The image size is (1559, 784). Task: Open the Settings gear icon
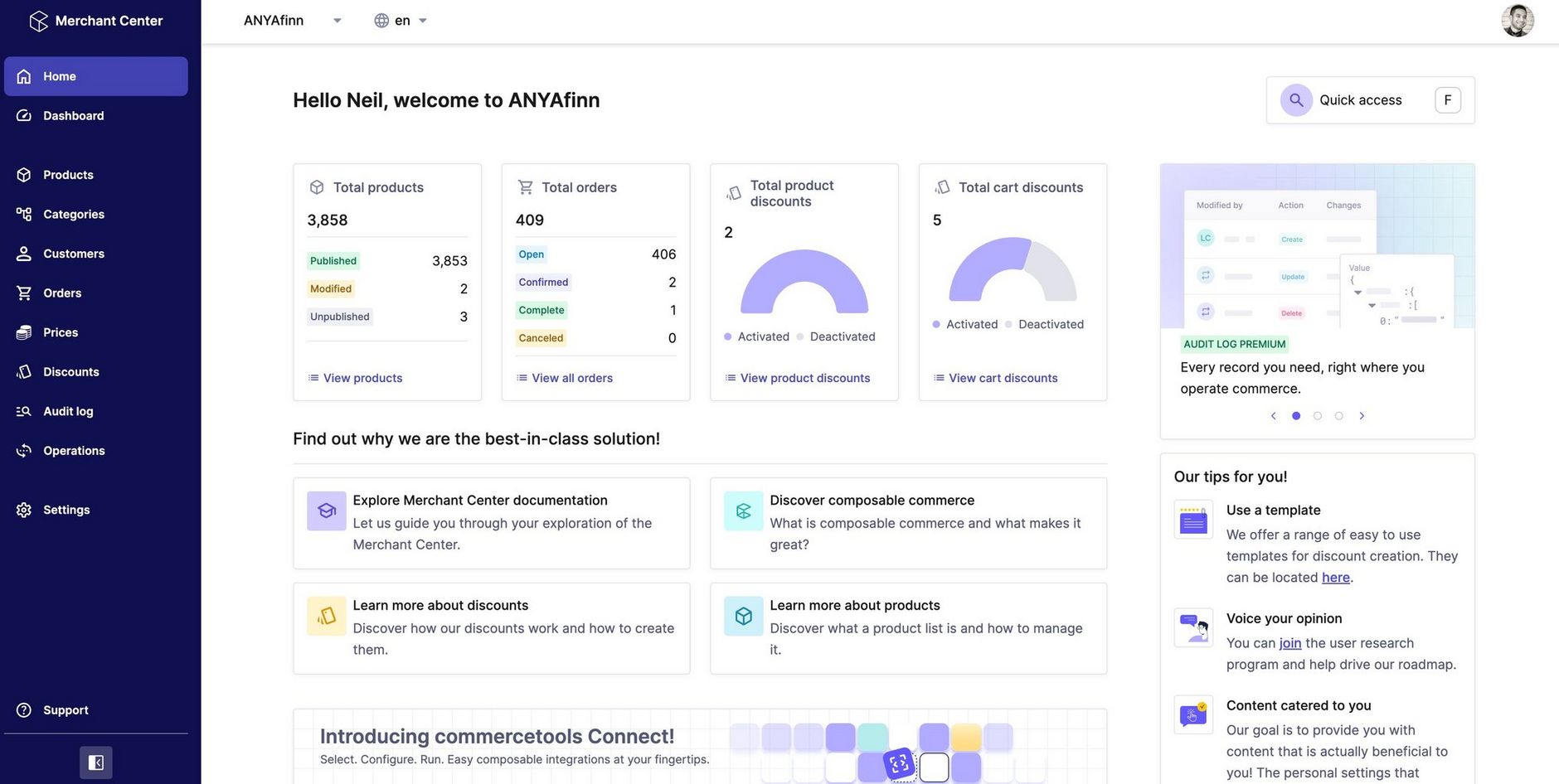[24, 510]
